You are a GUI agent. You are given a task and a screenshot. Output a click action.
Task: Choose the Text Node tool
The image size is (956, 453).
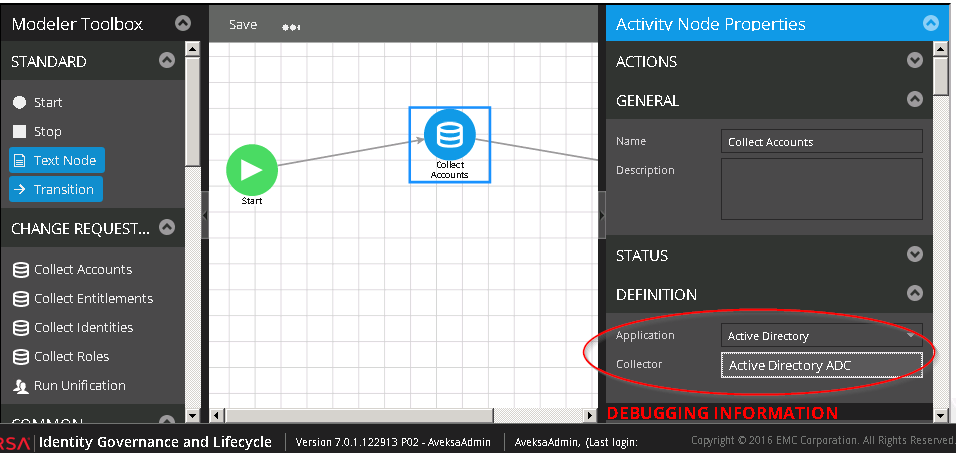pos(57,160)
